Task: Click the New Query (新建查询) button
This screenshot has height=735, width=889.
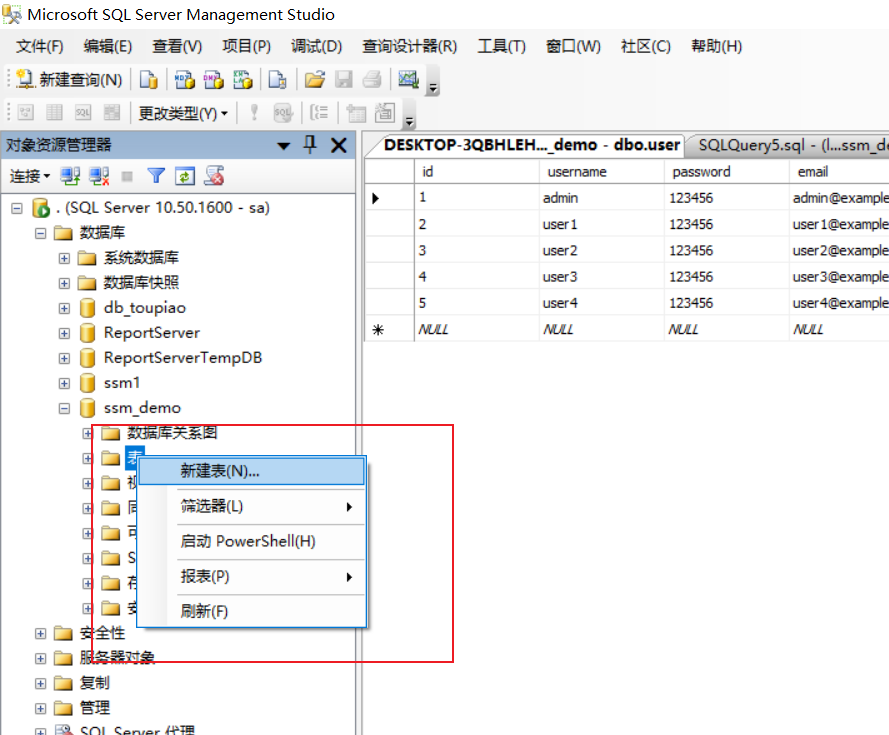Action: (x=69, y=79)
